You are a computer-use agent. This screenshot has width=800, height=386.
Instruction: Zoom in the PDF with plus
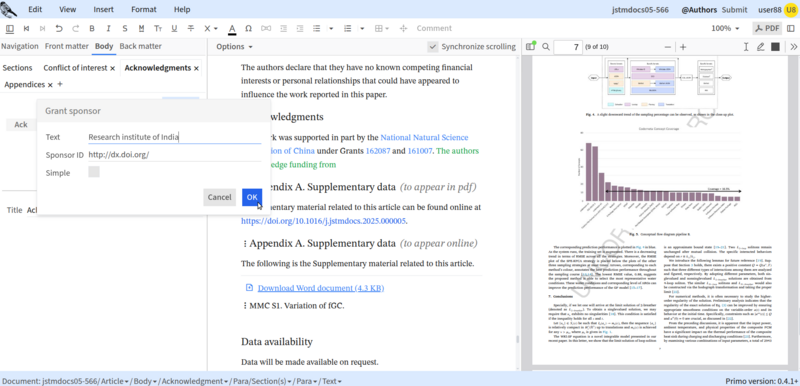point(683,47)
